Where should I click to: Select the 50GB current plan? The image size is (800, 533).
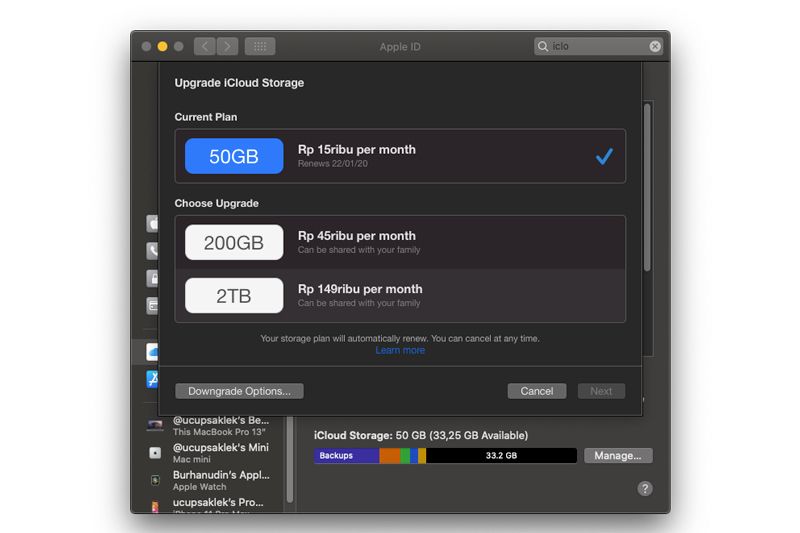tap(400, 156)
